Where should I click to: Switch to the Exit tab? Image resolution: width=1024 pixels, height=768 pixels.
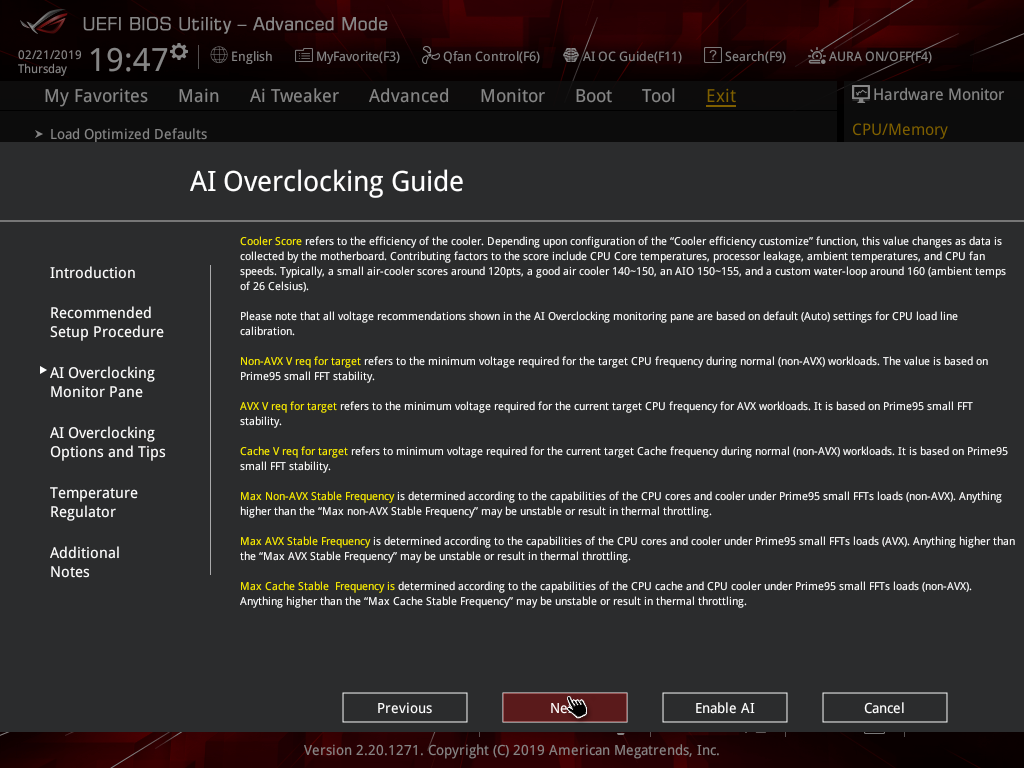[721, 96]
